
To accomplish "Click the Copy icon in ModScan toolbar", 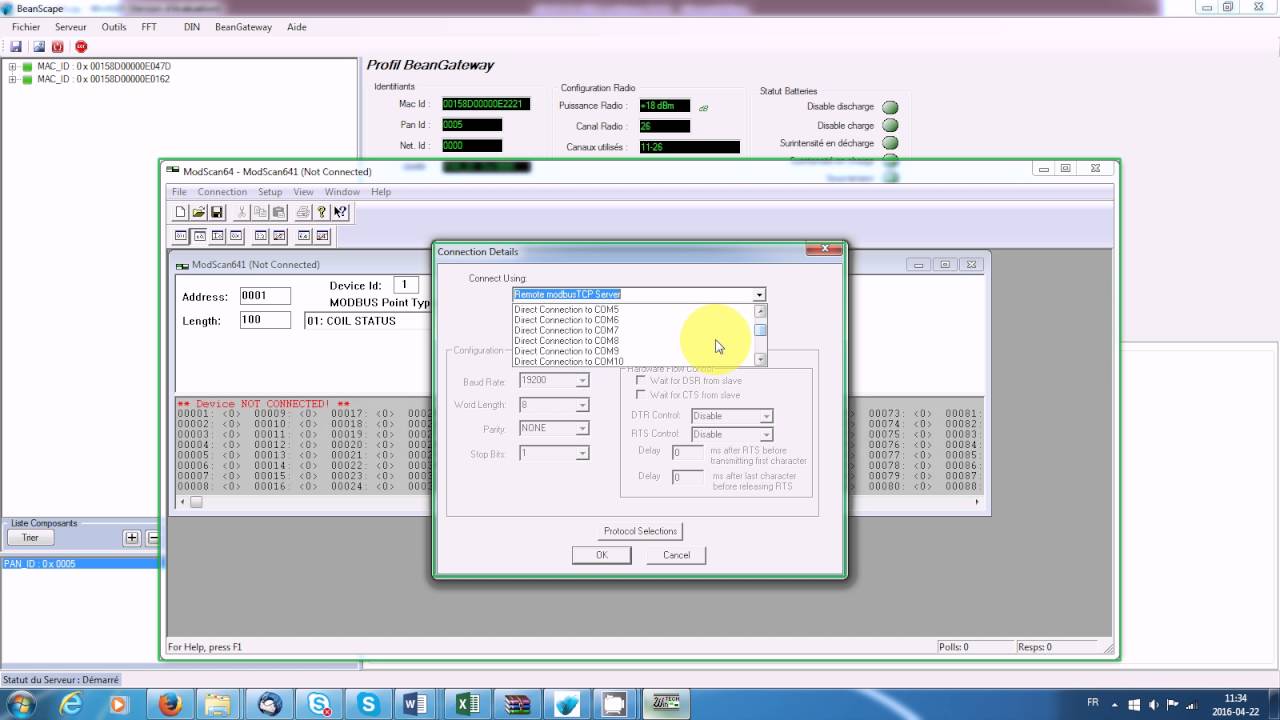I will (260, 212).
